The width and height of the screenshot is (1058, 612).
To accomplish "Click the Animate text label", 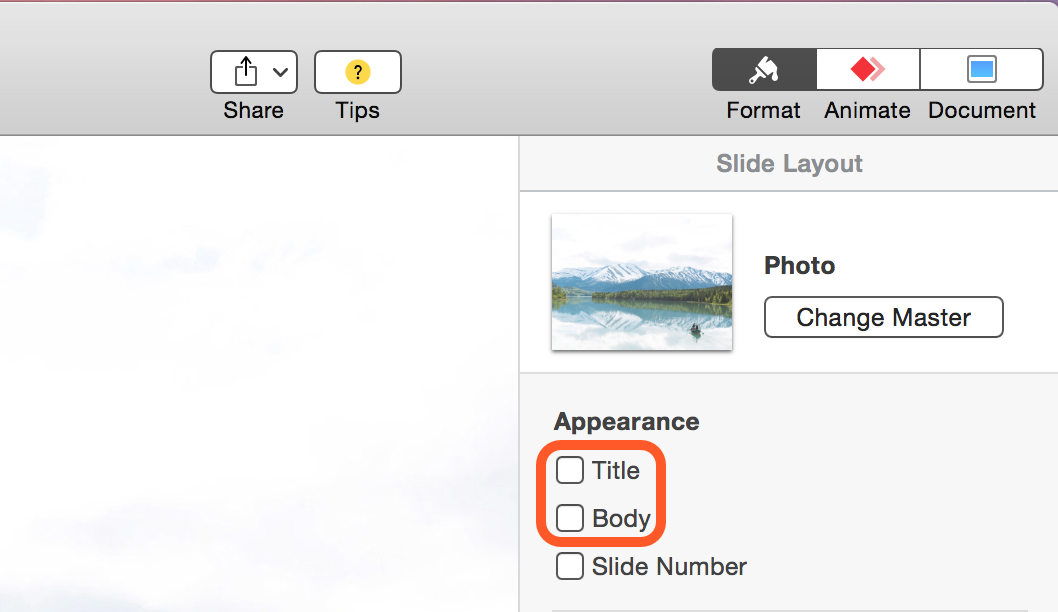I will tap(867, 110).
